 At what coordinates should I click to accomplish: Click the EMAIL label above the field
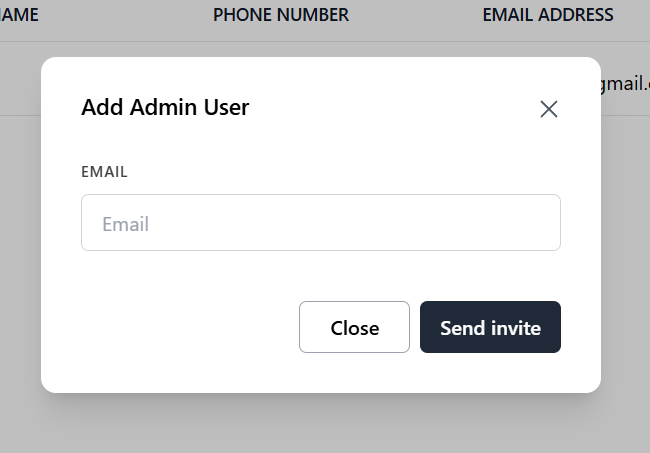[104, 171]
